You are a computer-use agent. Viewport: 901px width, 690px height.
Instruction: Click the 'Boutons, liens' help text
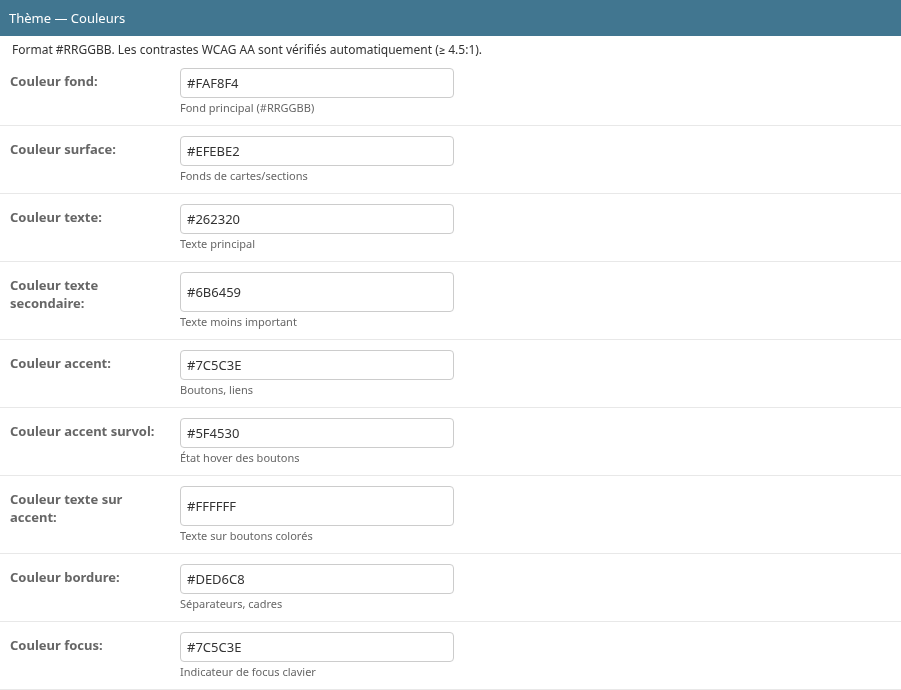tap(217, 390)
